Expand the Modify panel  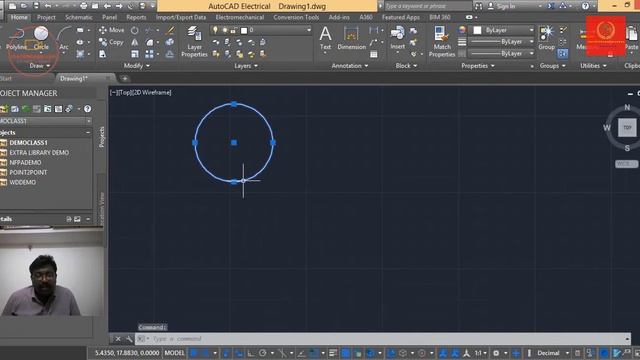point(136,66)
